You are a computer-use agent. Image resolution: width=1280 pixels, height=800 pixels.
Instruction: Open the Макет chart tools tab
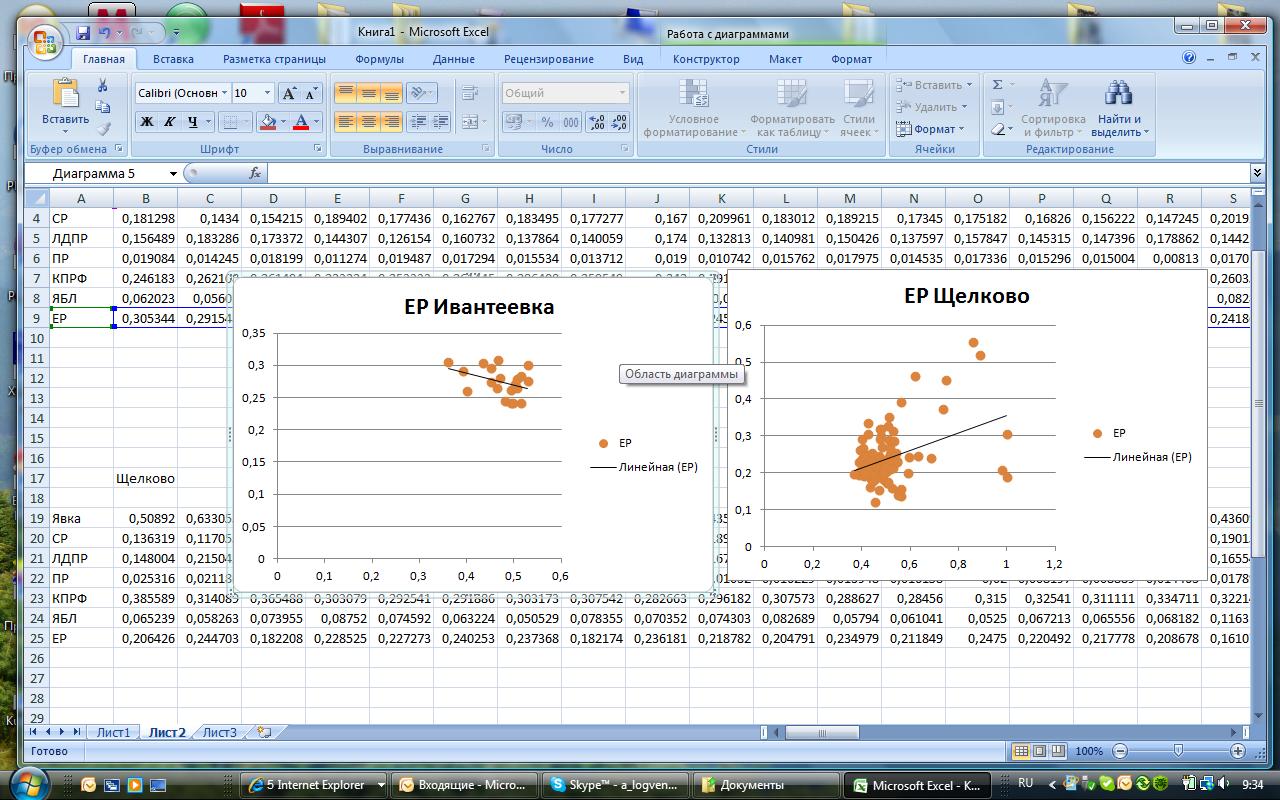coord(785,59)
